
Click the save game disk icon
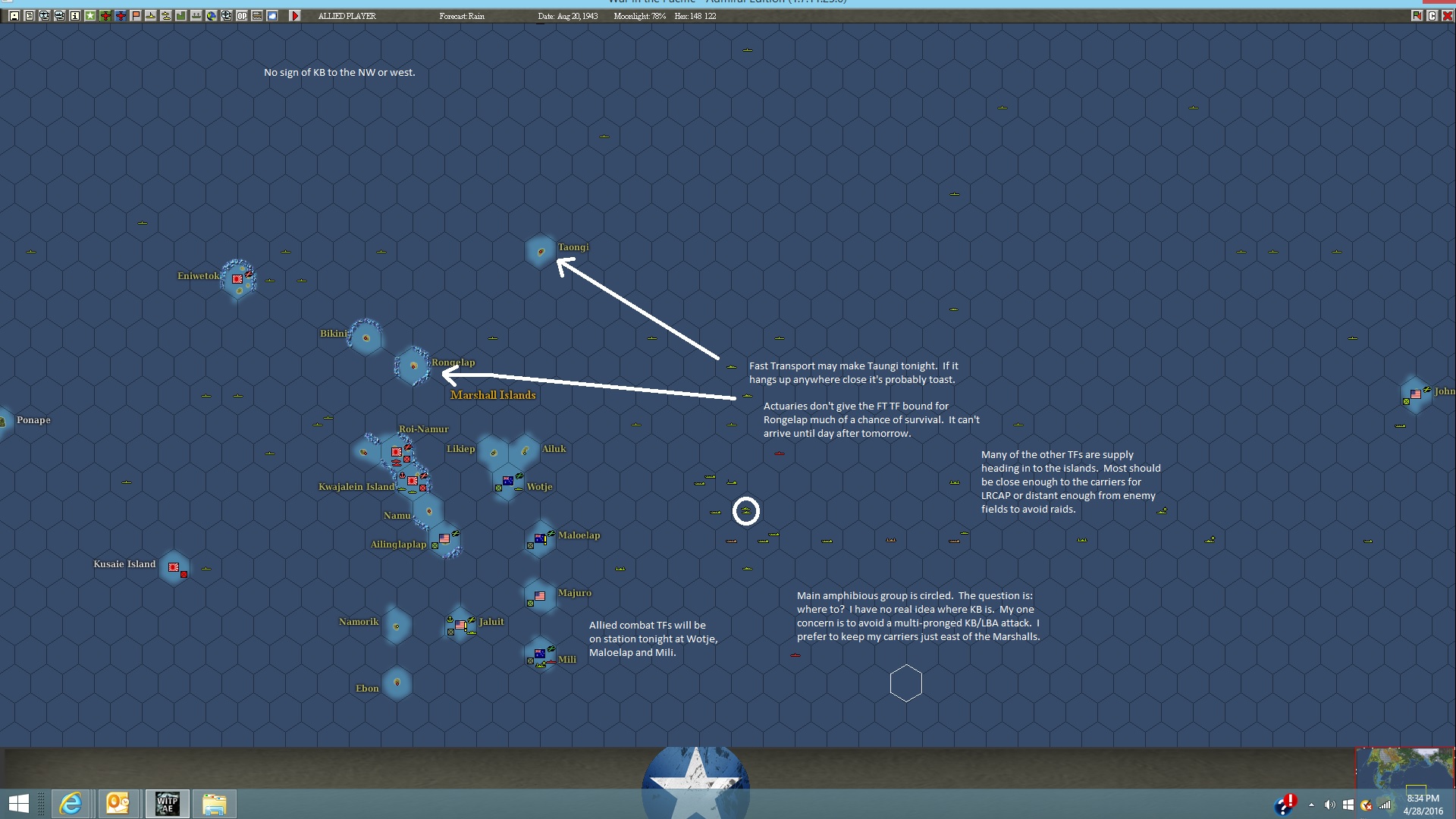[14, 16]
